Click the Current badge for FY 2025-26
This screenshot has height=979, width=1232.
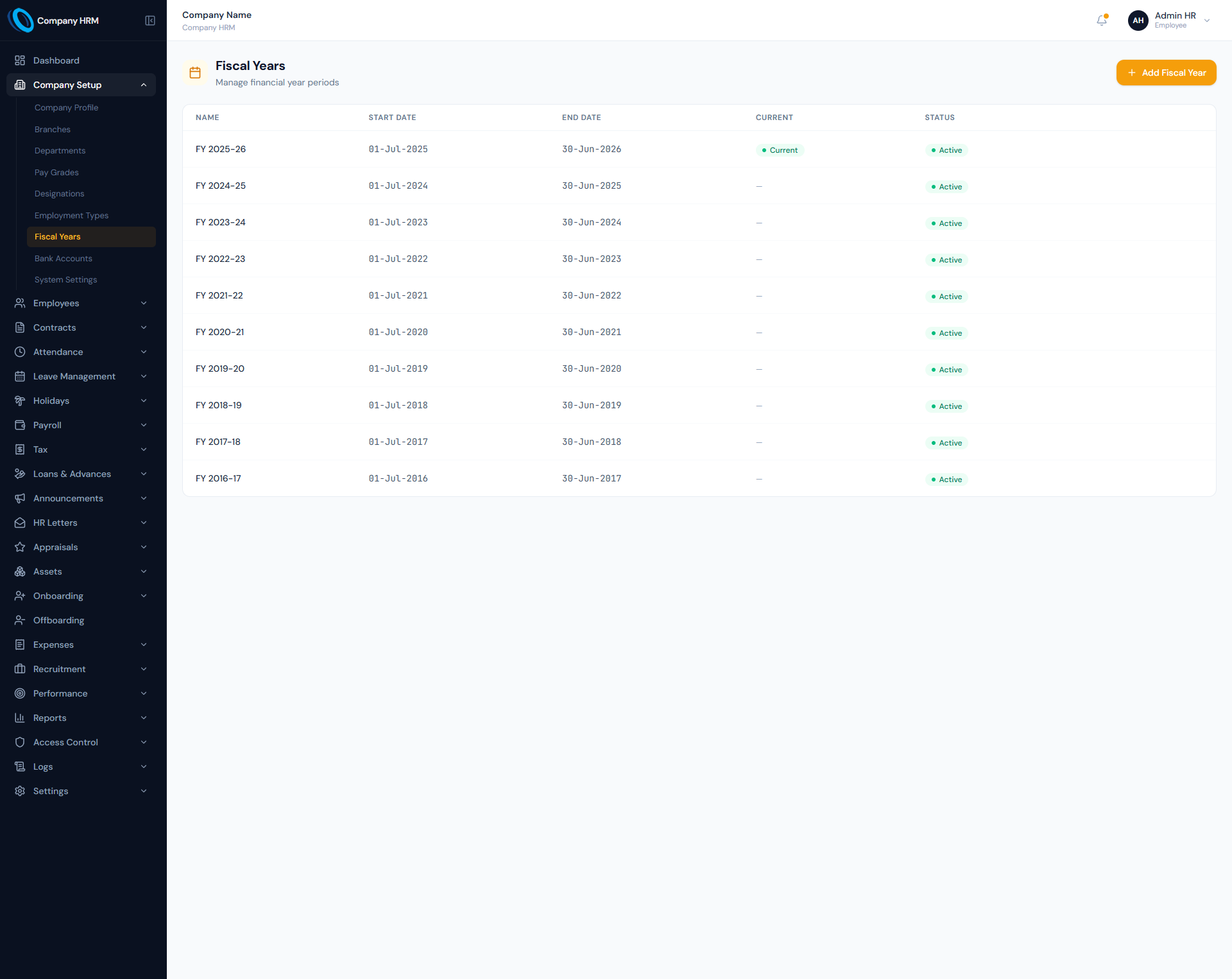click(780, 150)
